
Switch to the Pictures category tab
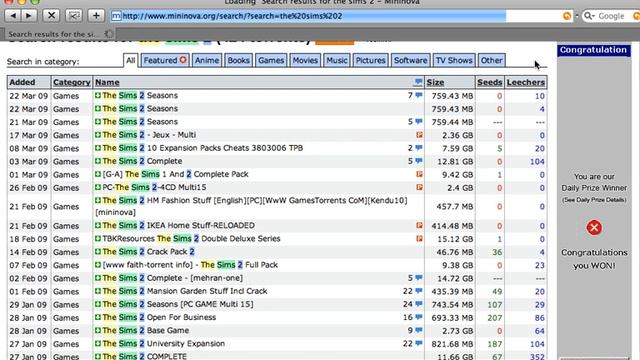370,60
